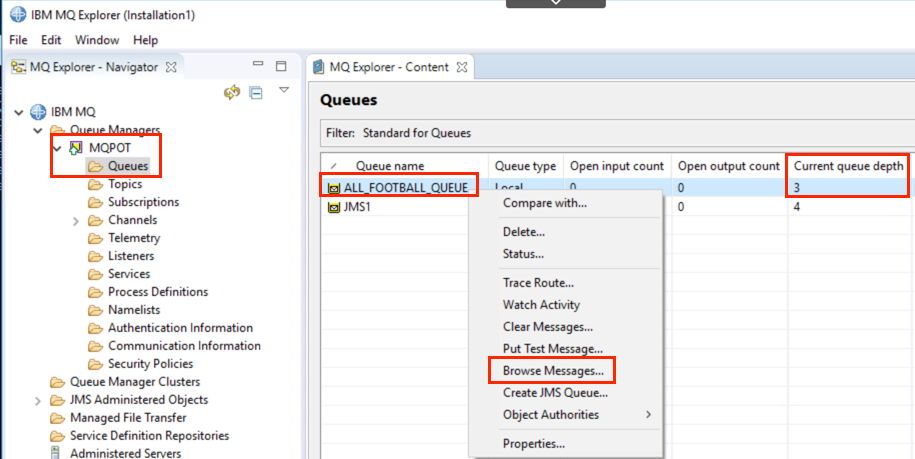Choose Delete... in context menu
The image size is (915, 459).
[x=524, y=232]
